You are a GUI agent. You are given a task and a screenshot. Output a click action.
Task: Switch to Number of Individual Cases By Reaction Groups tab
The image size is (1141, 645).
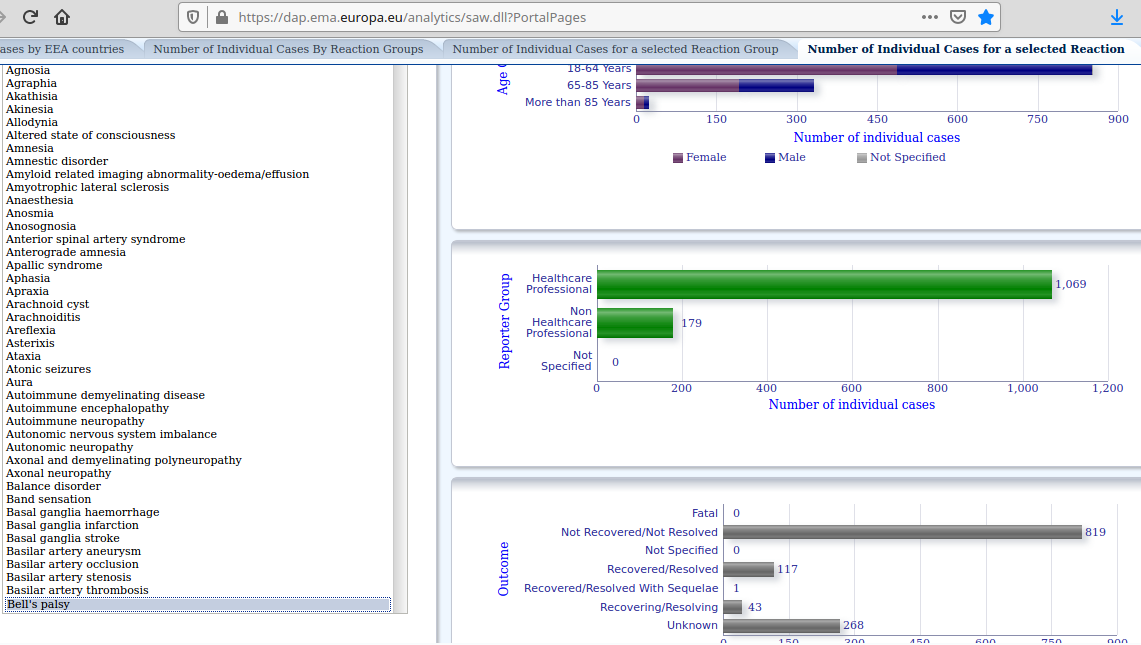[288, 49]
